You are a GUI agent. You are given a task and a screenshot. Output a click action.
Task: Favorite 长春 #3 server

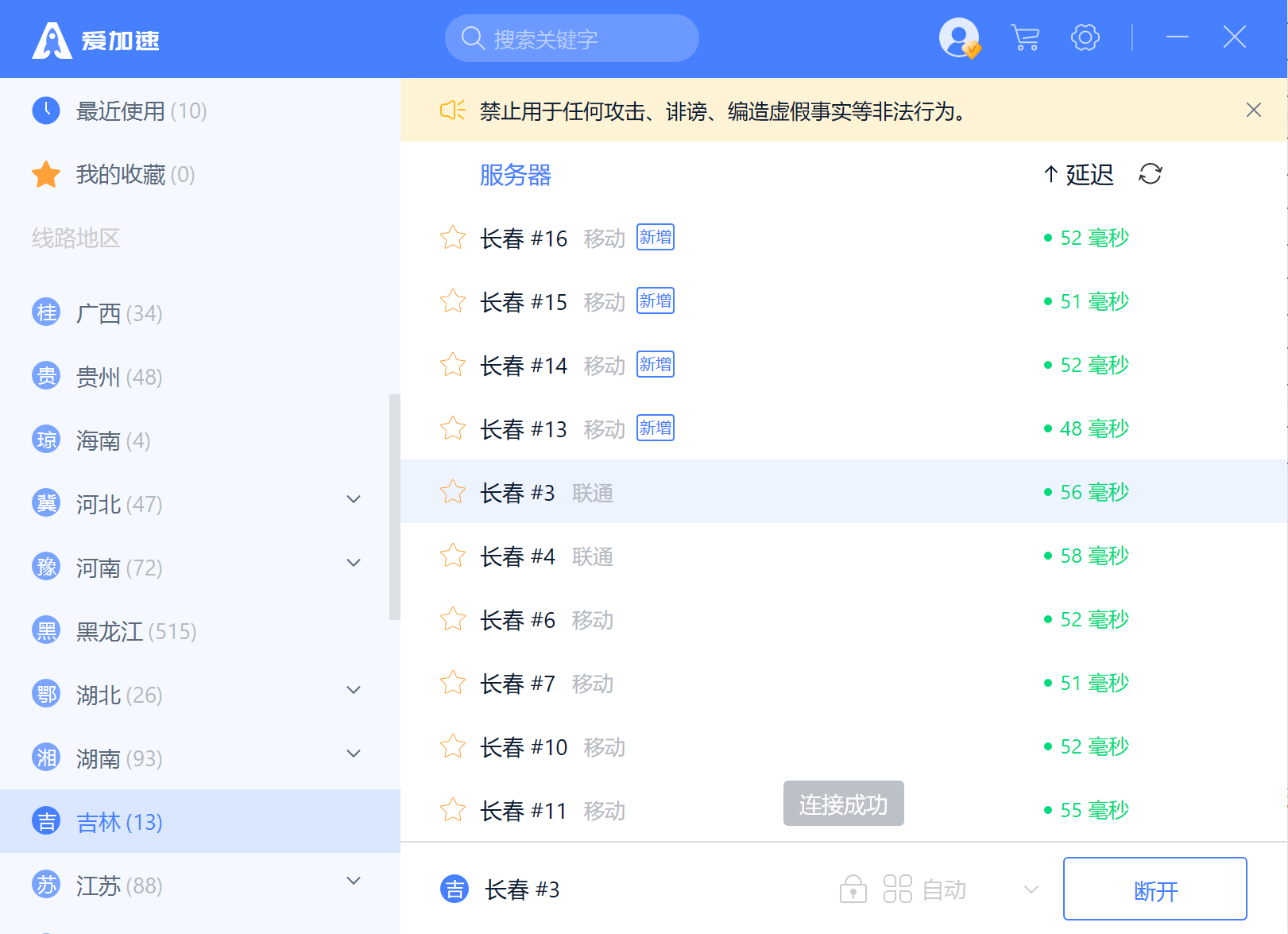click(453, 492)
